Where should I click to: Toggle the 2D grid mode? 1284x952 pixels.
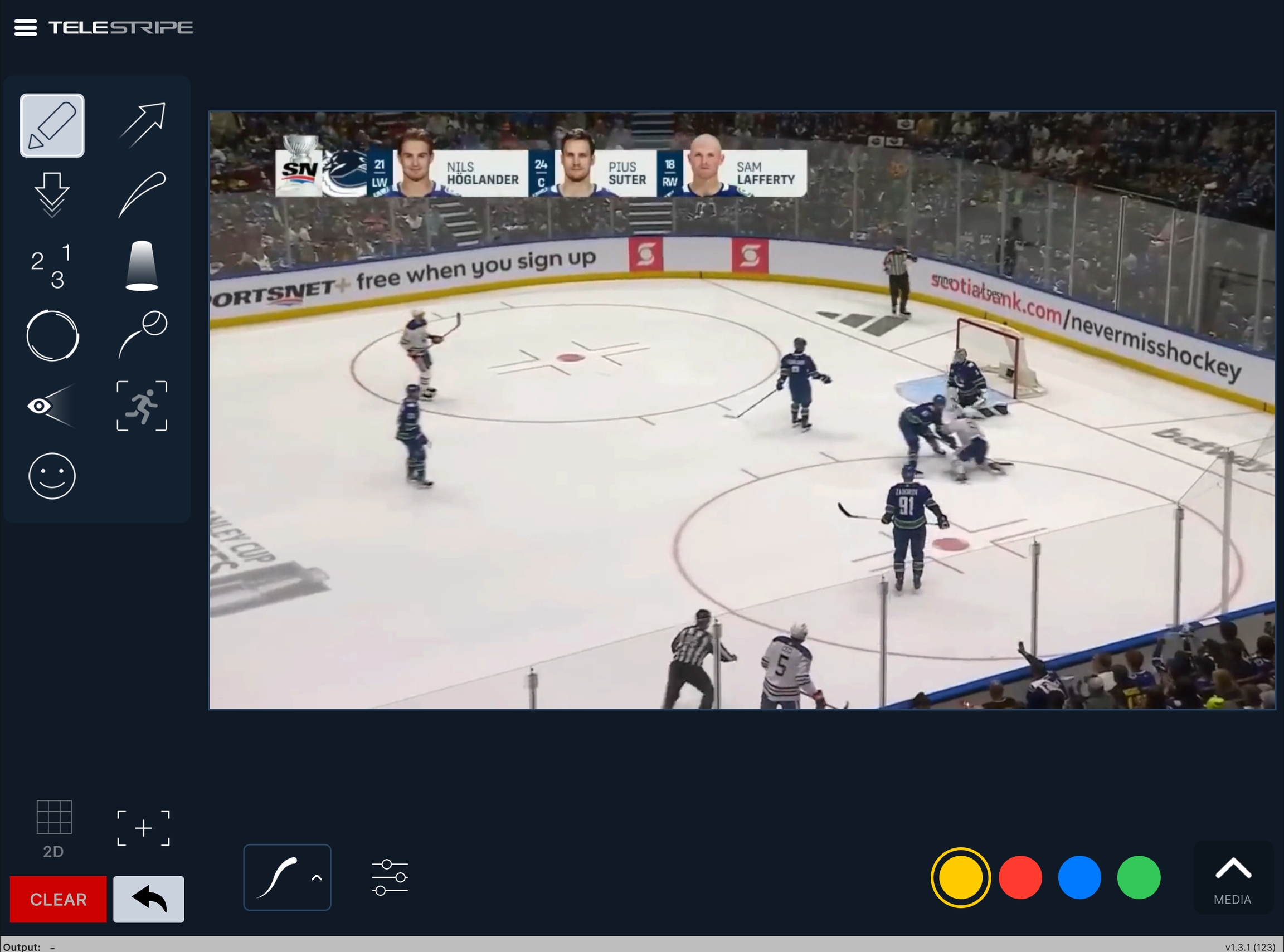tap(53, 828)
